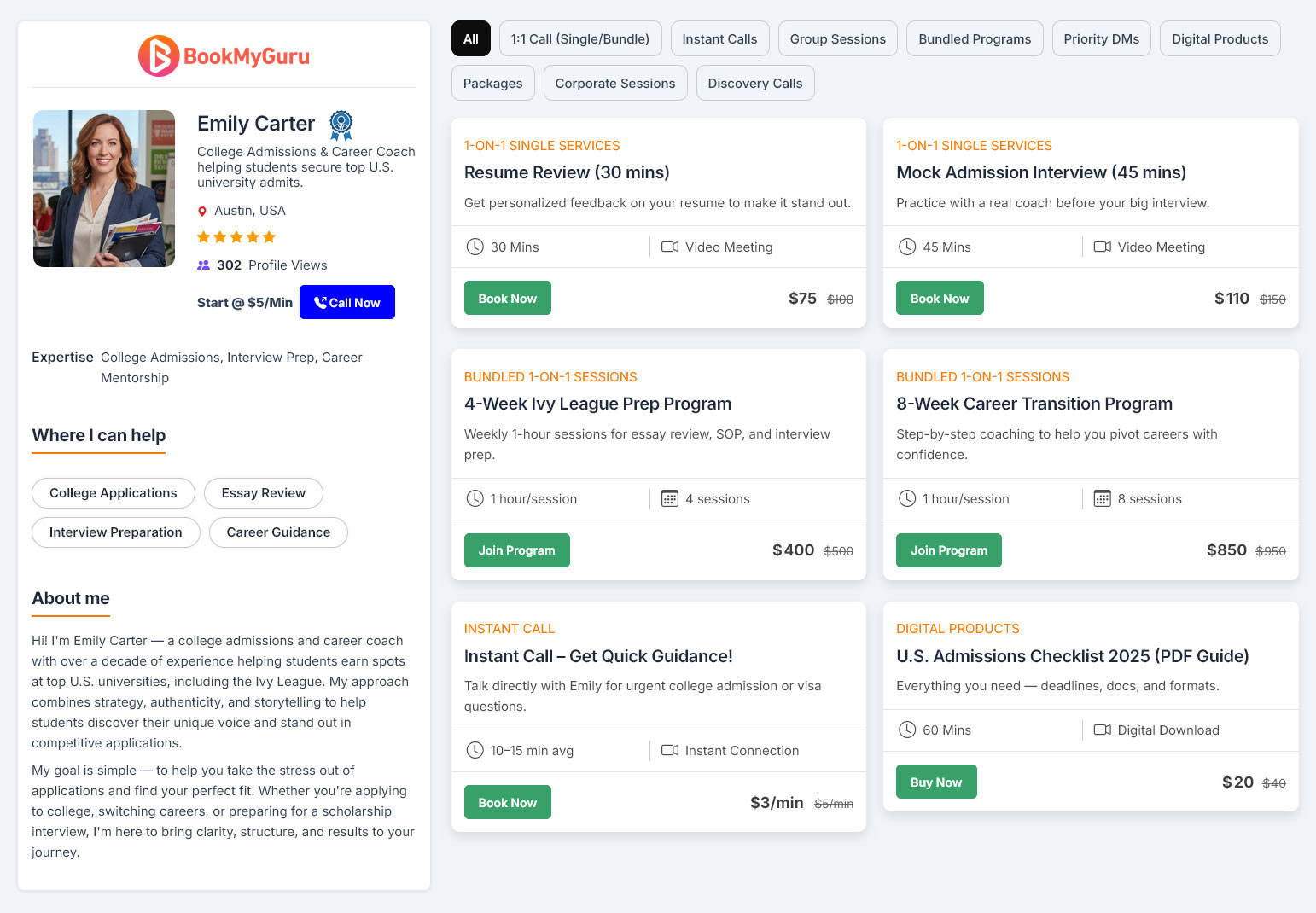Click the calendar icon beside 4 sessions
The image size is (1316, 913).
coord(670,499)
